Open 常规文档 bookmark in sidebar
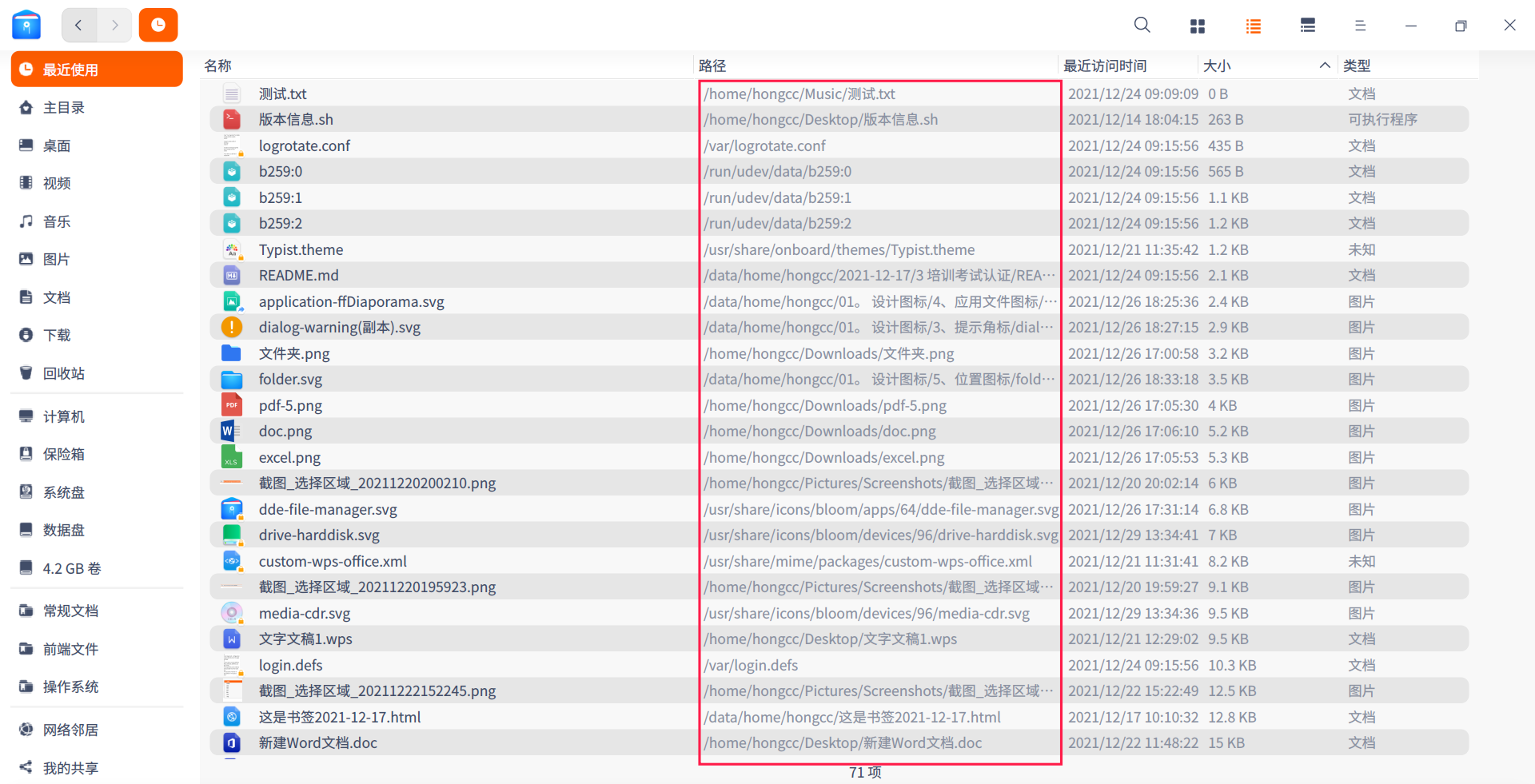1535x784 pixels. (x=97, y=611)
